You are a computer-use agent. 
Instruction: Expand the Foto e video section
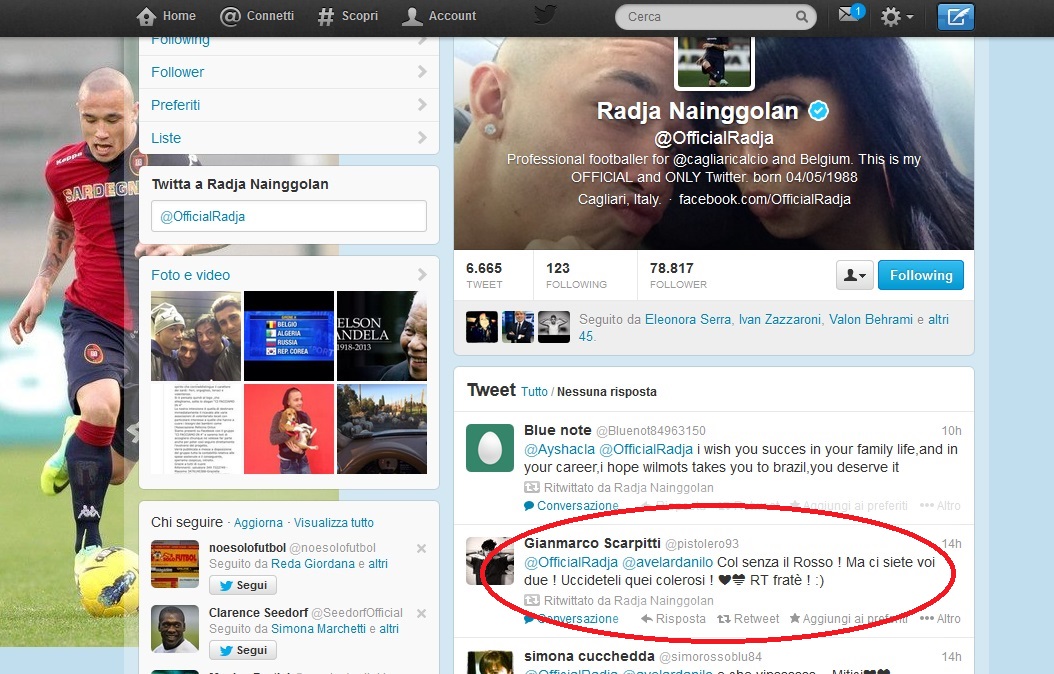tap(288, 275)
